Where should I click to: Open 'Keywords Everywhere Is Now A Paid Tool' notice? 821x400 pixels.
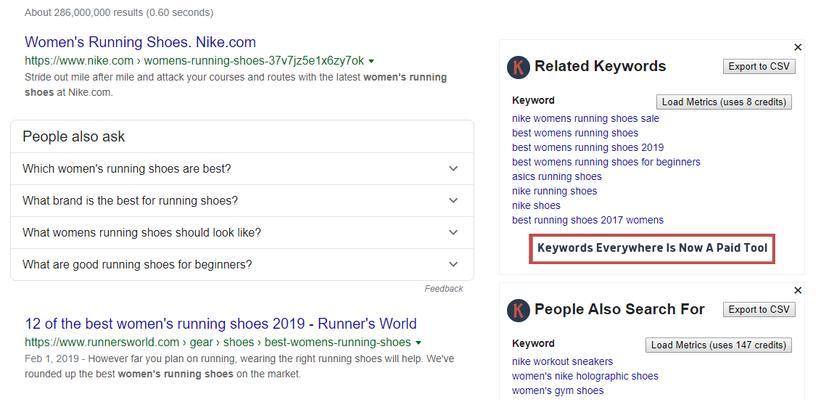pyautogui.click(x=652, y=248)
